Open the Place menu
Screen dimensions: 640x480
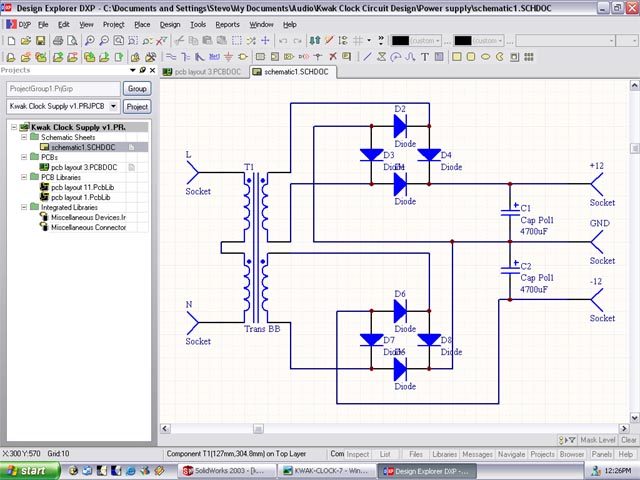click(142, 24)
